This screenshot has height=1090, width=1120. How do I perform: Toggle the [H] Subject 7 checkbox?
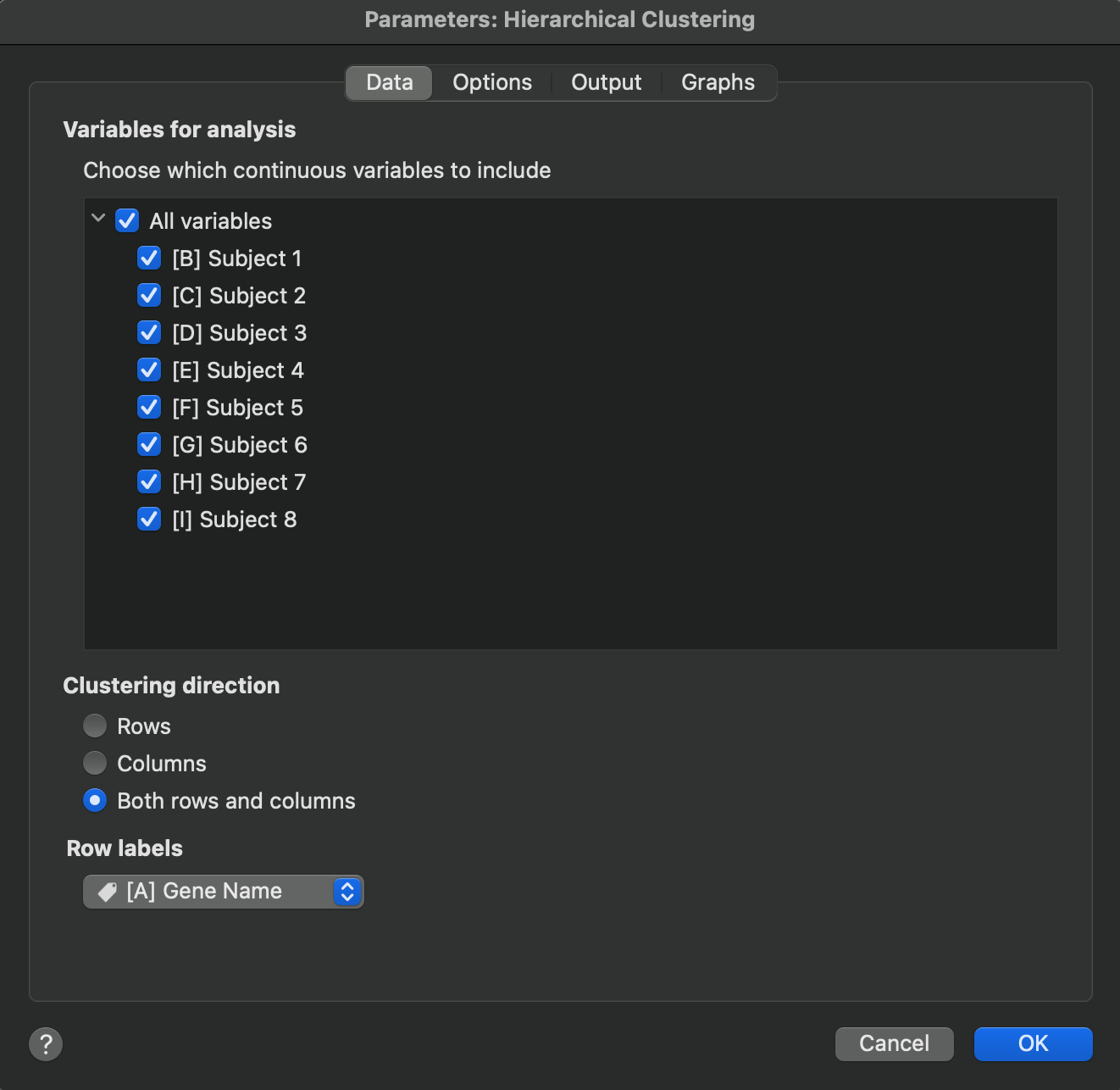[149, 482]
